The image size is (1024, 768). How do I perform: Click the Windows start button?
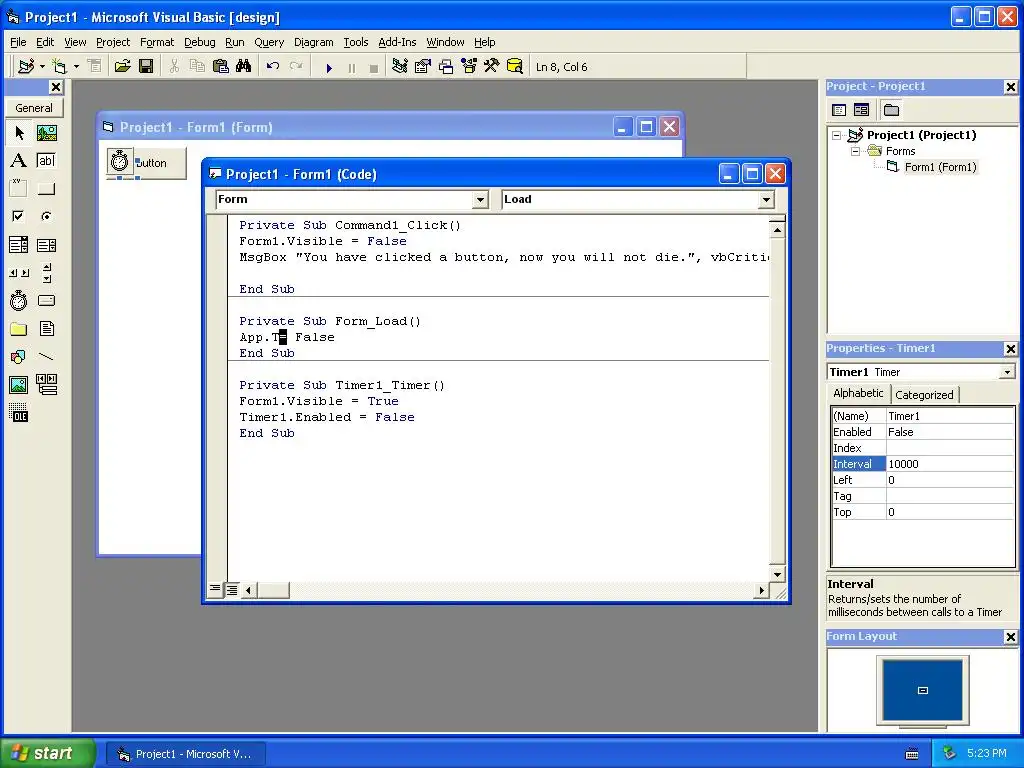pyautogui.click(x=47, y=753)
